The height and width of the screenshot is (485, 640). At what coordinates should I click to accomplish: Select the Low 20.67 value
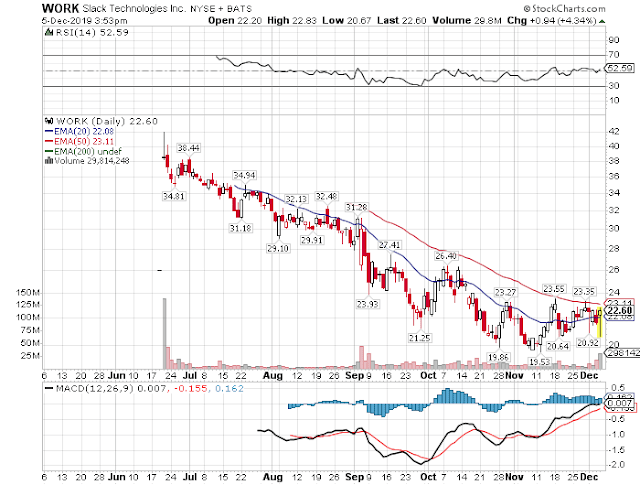pos(347,20)
